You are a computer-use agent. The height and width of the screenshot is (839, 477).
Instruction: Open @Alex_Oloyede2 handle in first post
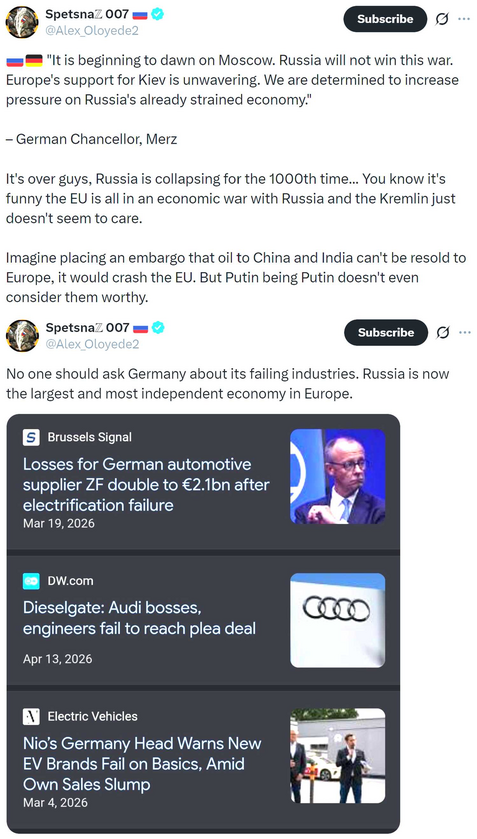tap(92, 31)
